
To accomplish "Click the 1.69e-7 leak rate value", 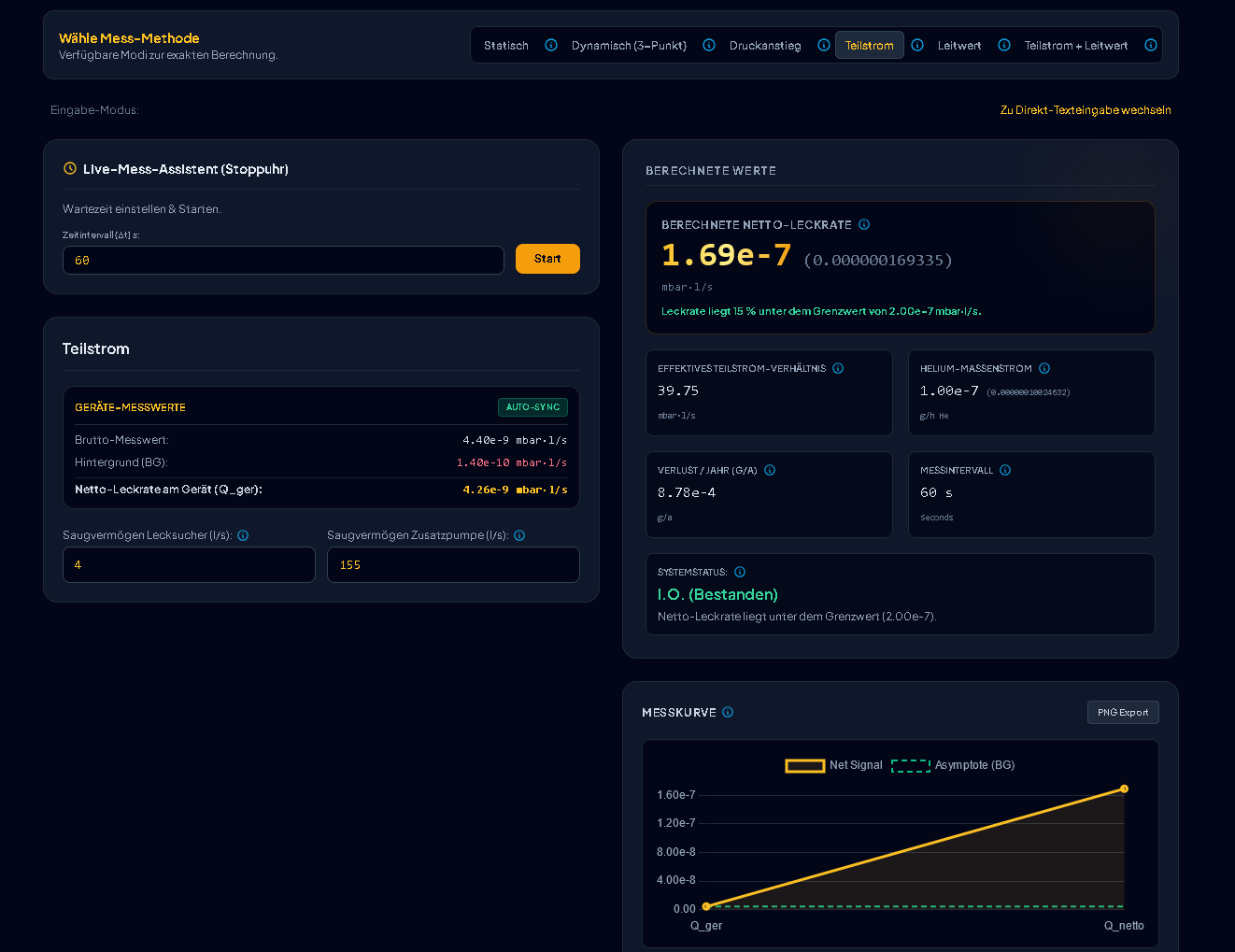I will (726, 255).
